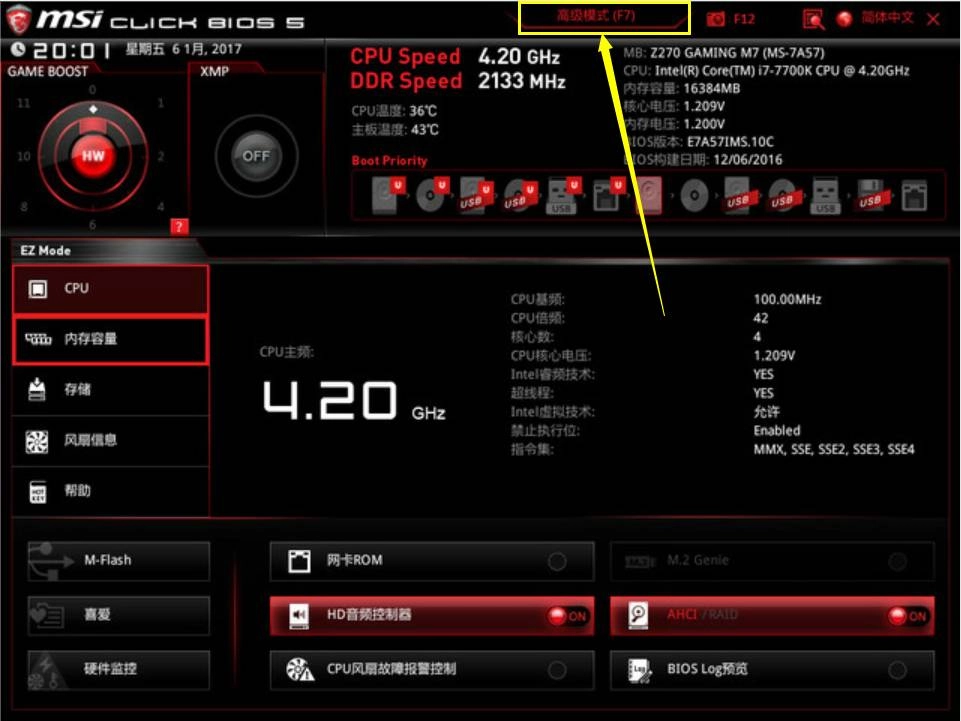Click the 内存电压 1.200V line
Screen dimensions: 961x721
point(674,124)
